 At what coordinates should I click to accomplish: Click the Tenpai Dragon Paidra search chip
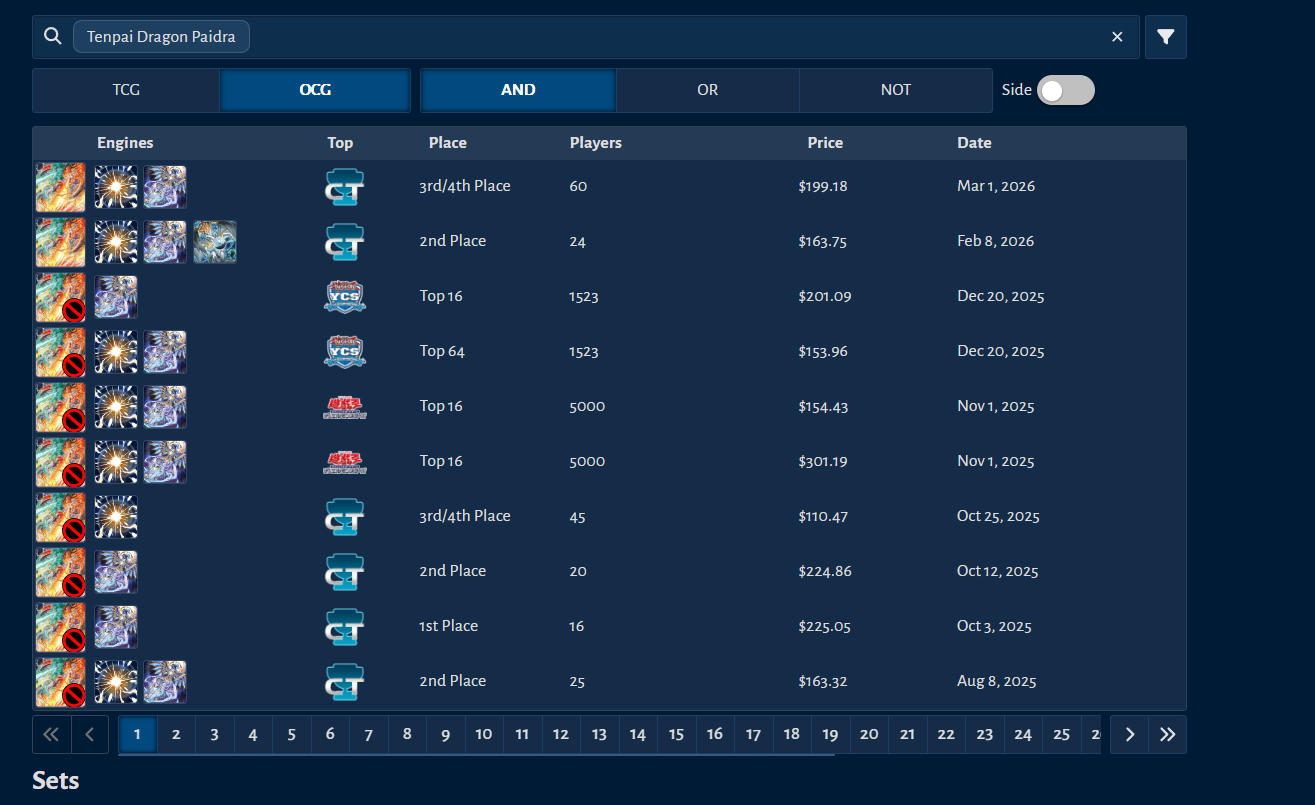tap(161, 37)
